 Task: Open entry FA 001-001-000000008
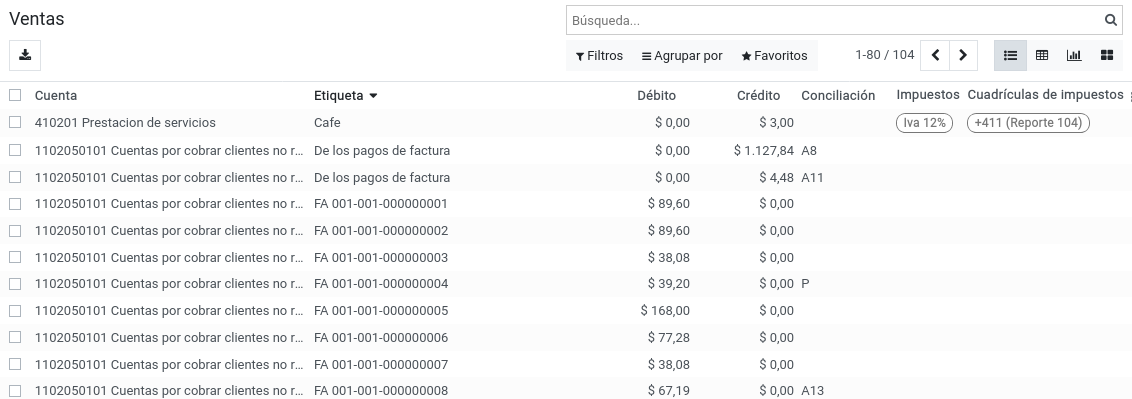pos(380,390)
